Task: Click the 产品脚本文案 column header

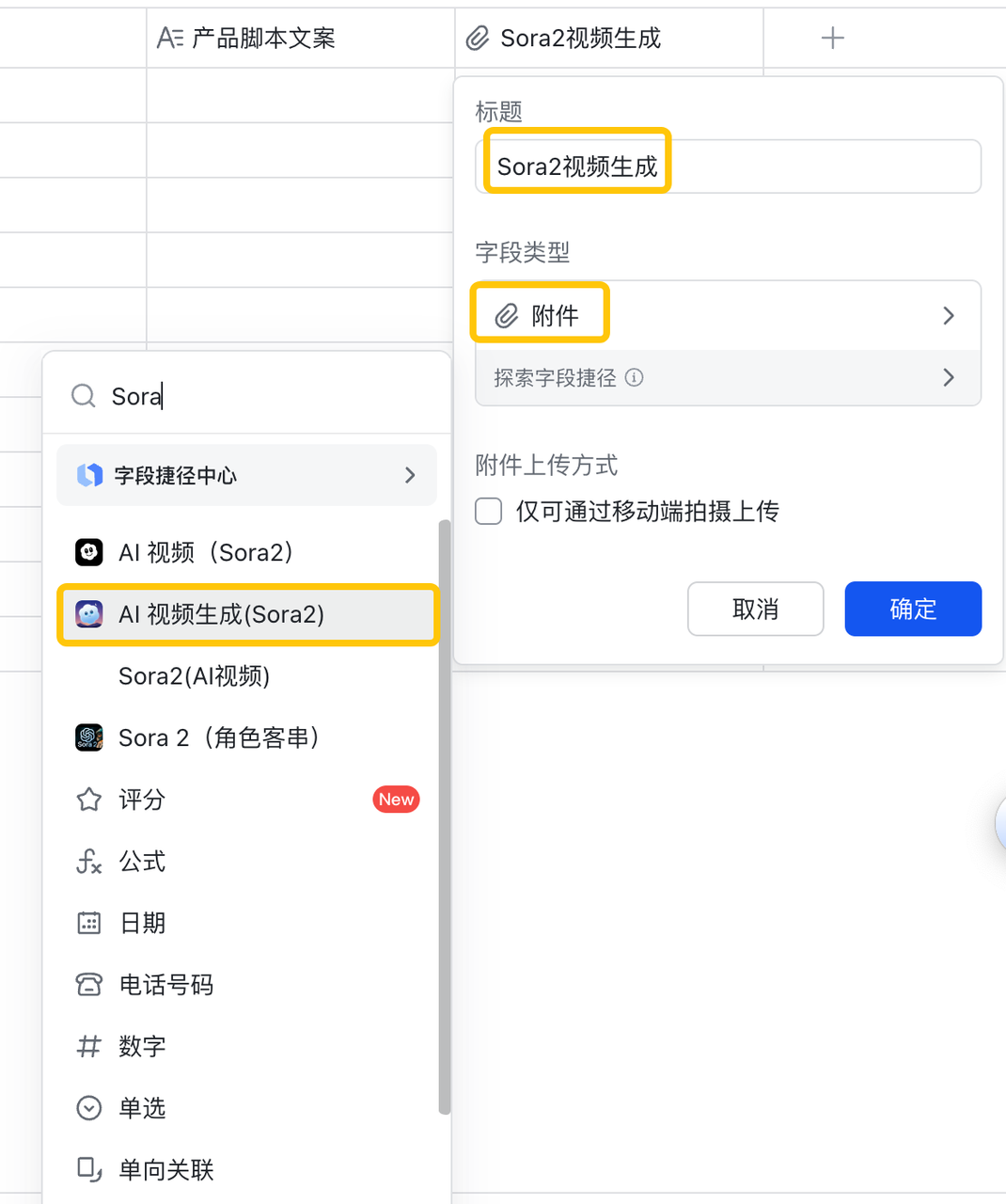Action: (x=301, y=38)
